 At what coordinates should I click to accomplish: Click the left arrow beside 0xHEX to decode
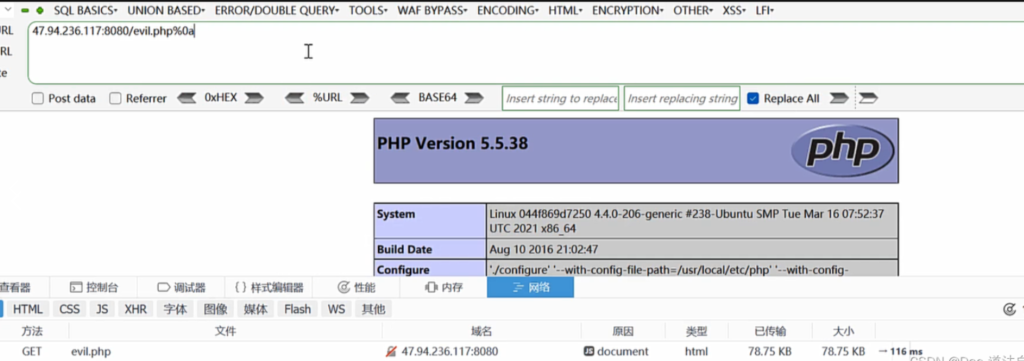(x=187, y=98)
